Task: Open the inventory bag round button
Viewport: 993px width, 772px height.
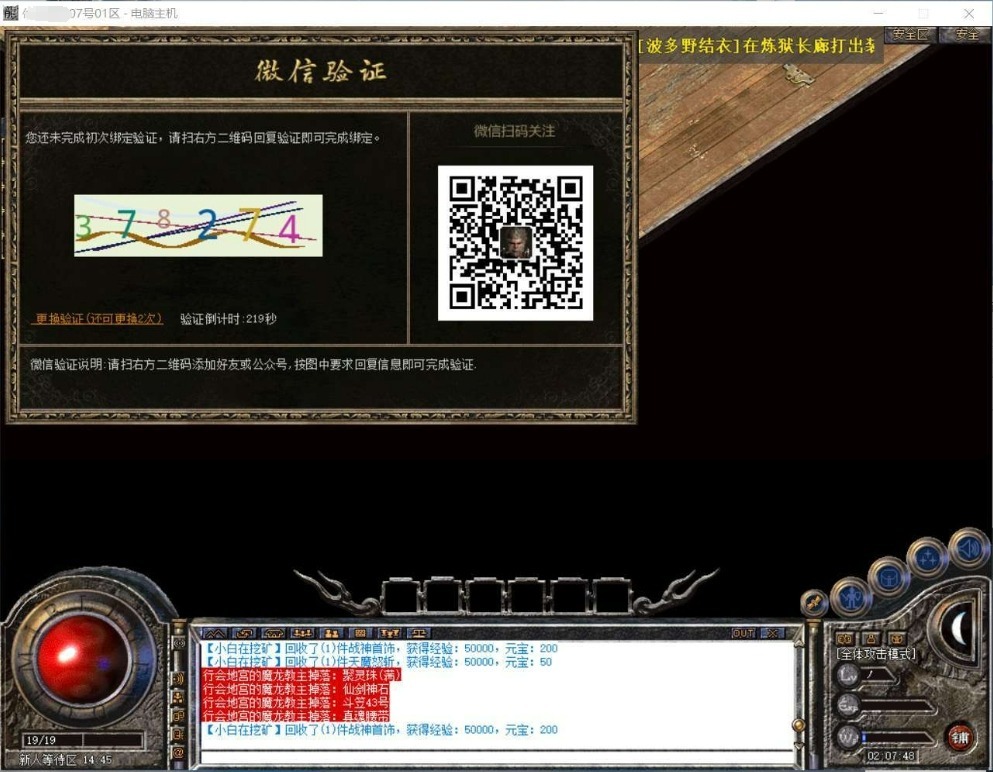Action: pyautogui.click(x=888, y=575)
